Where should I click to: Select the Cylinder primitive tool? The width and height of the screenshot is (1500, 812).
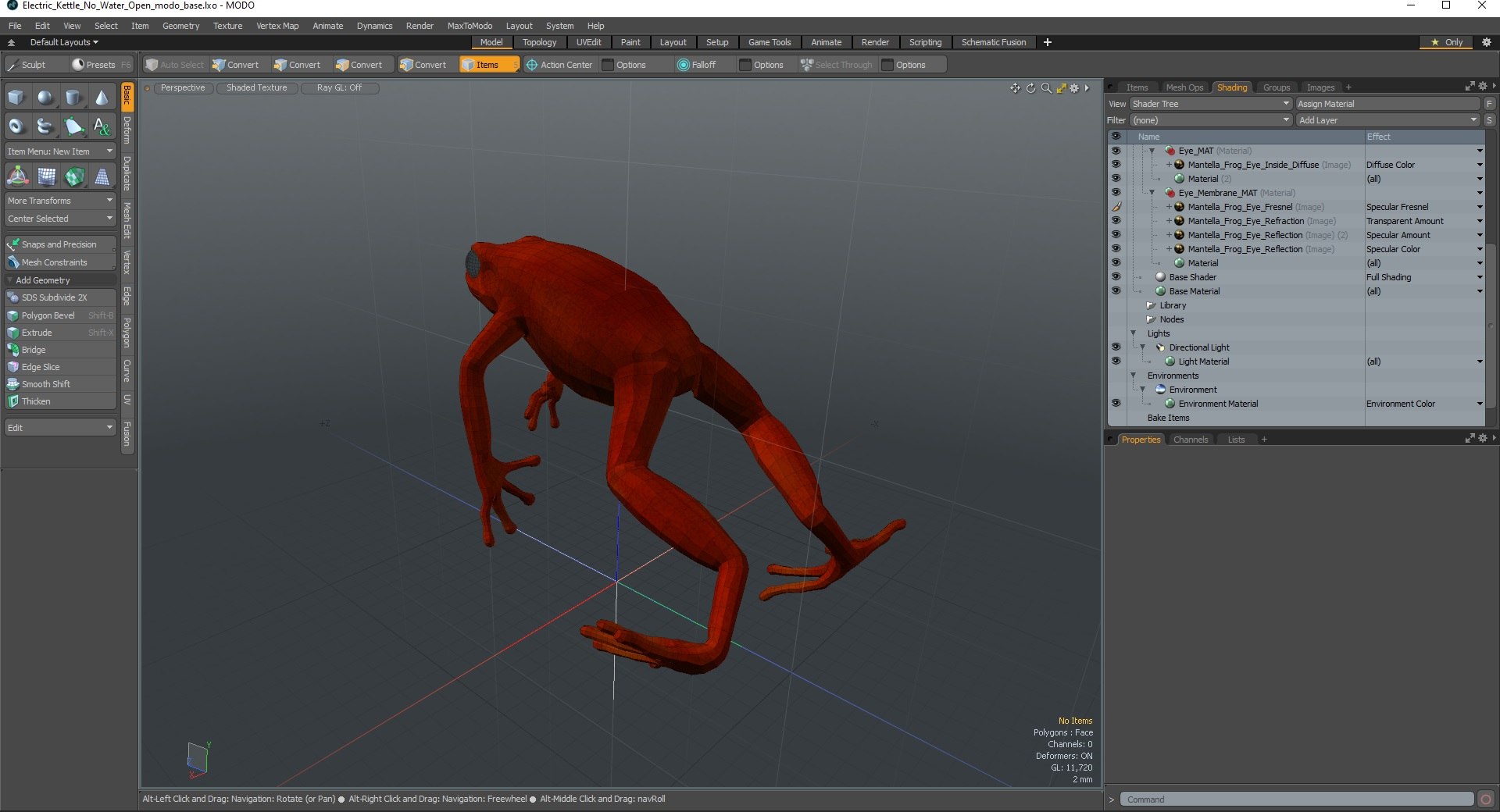click(x=73, y=98)
